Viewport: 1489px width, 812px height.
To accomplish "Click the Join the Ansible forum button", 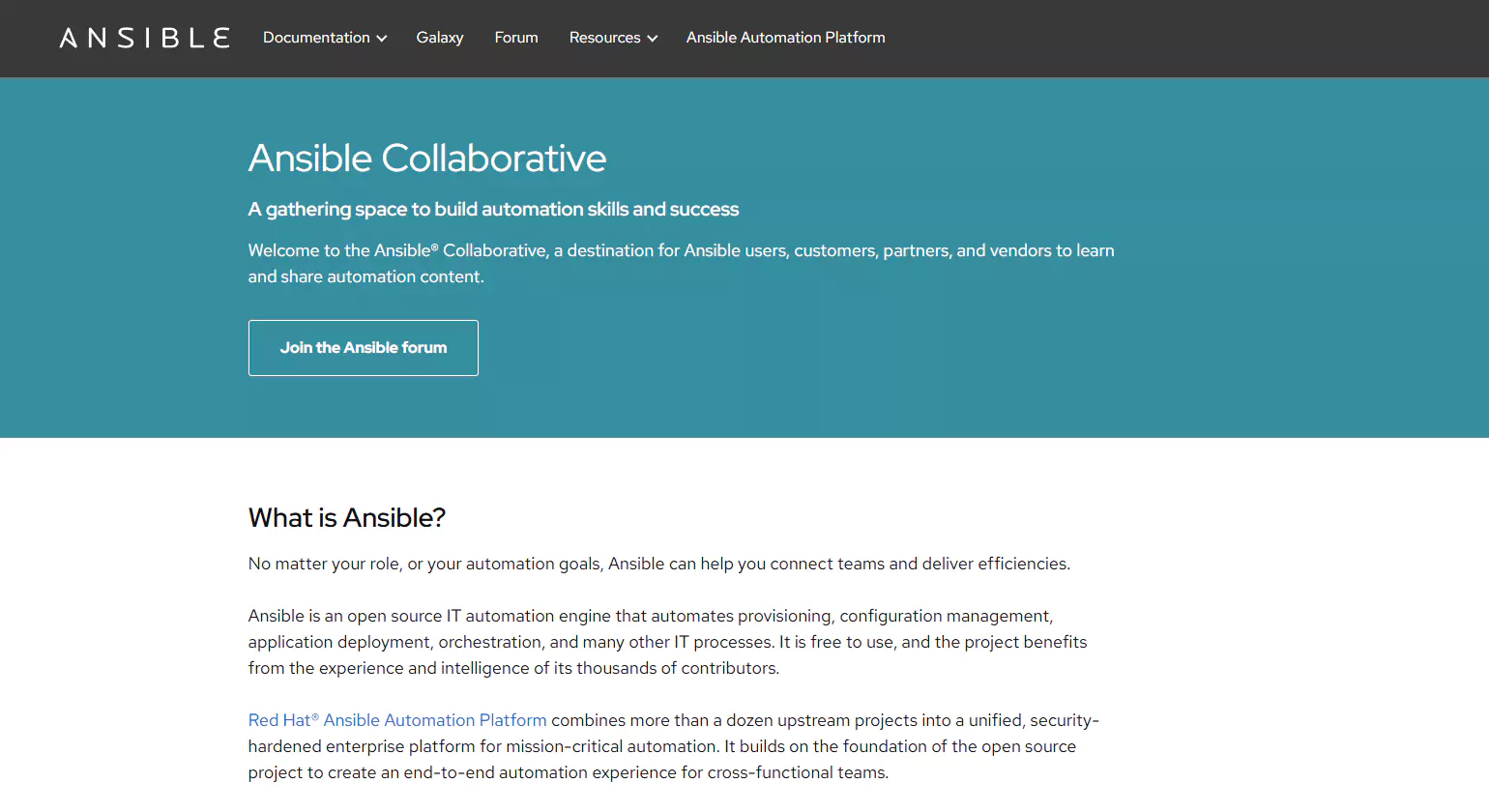I will [x=364, y=347].
